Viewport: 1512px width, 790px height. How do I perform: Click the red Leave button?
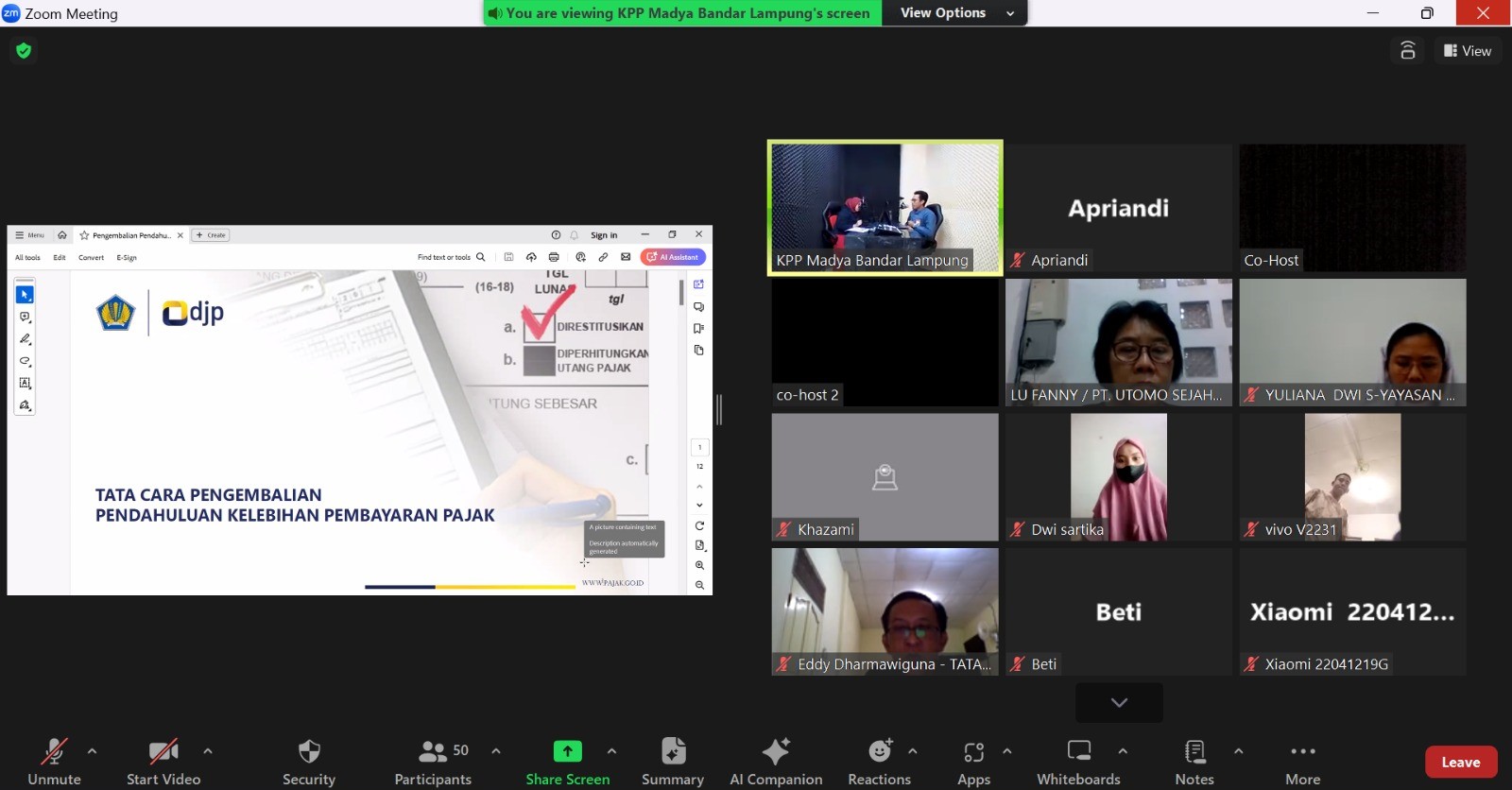coord(1460,762)
